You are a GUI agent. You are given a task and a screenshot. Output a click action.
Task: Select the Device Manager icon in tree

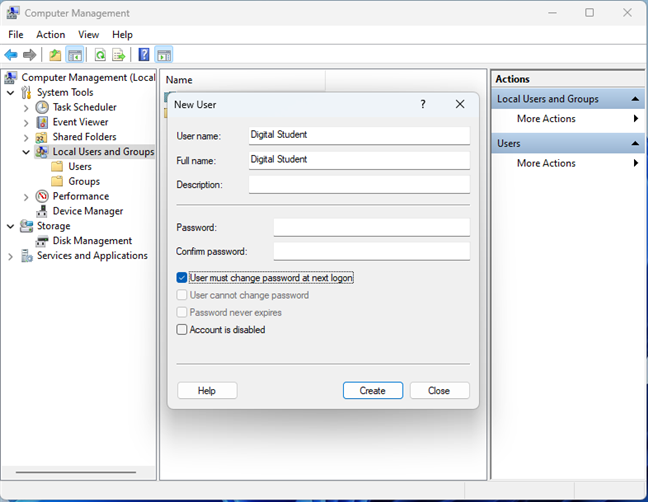tap(42, 211)
